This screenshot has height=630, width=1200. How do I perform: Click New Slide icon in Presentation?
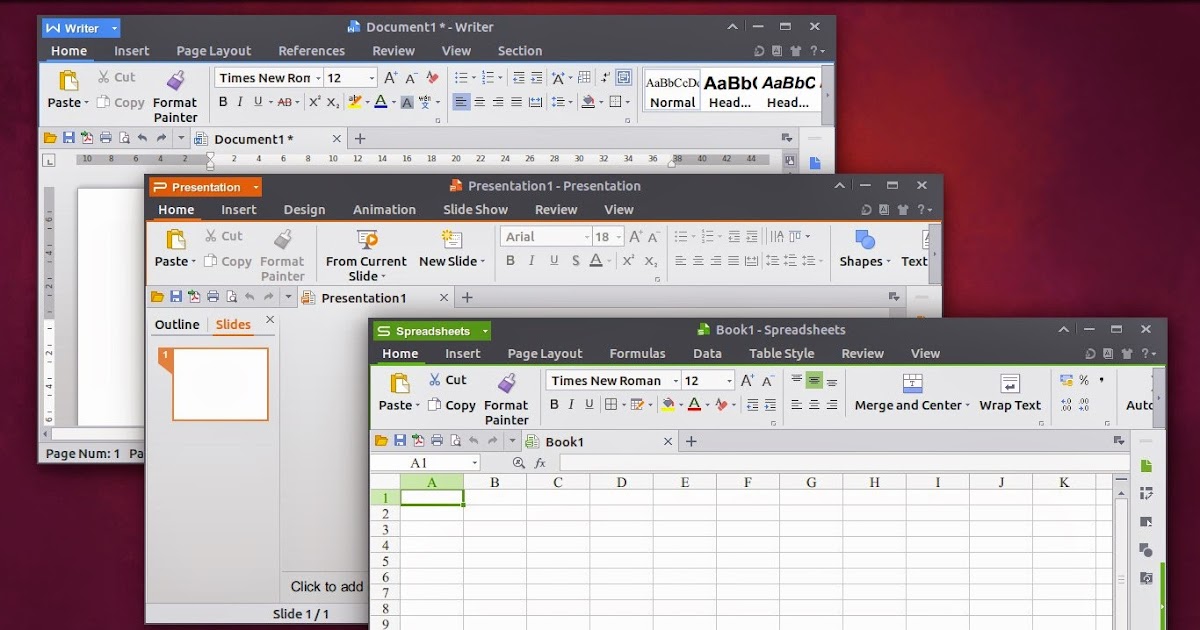pos(452,239)
